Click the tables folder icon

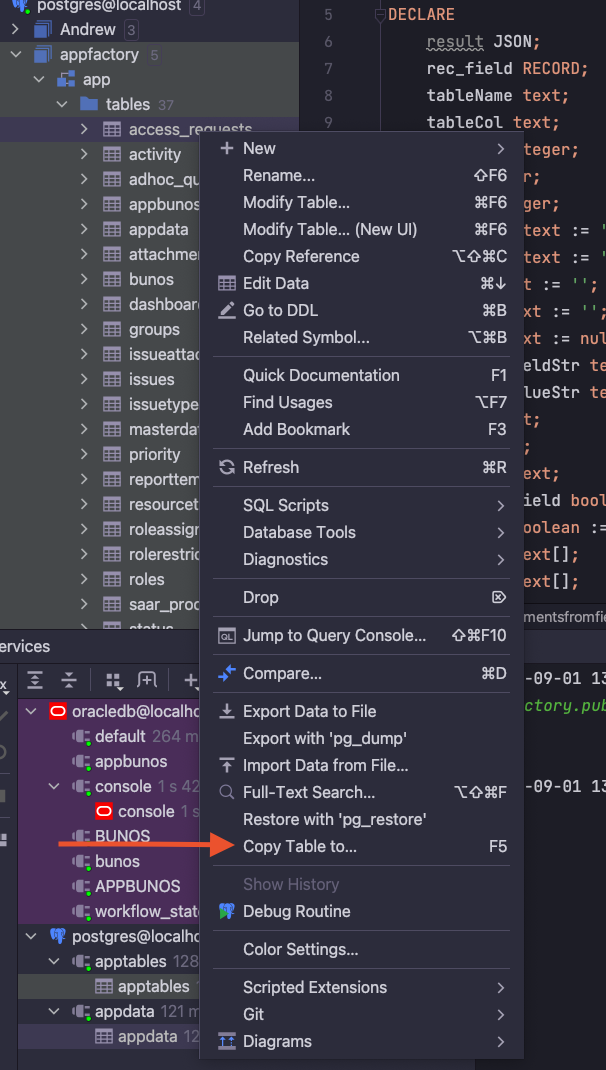pyautogui.click(x=89, y=104)
